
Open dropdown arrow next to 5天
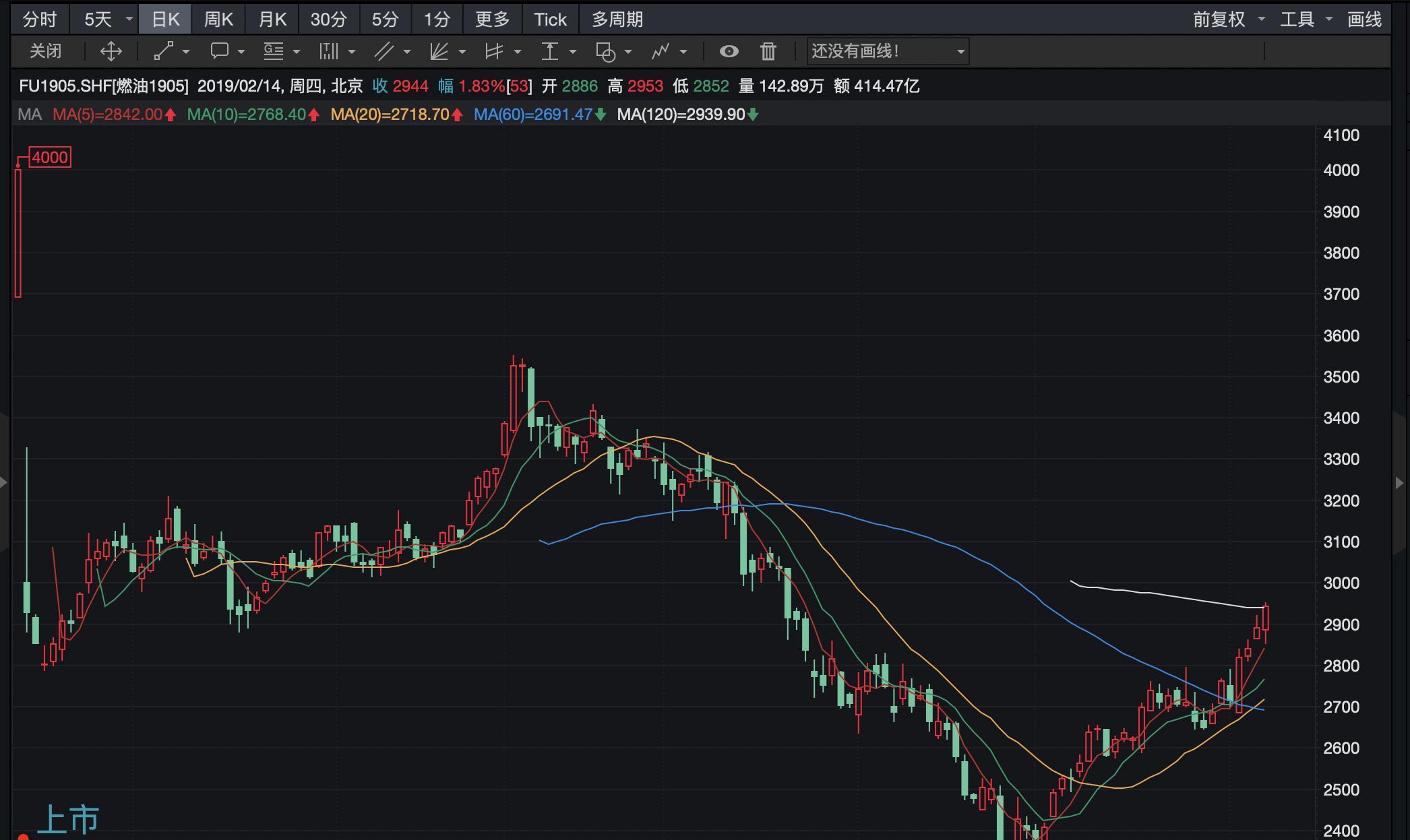pyautogui.click(x=129, y=20)
